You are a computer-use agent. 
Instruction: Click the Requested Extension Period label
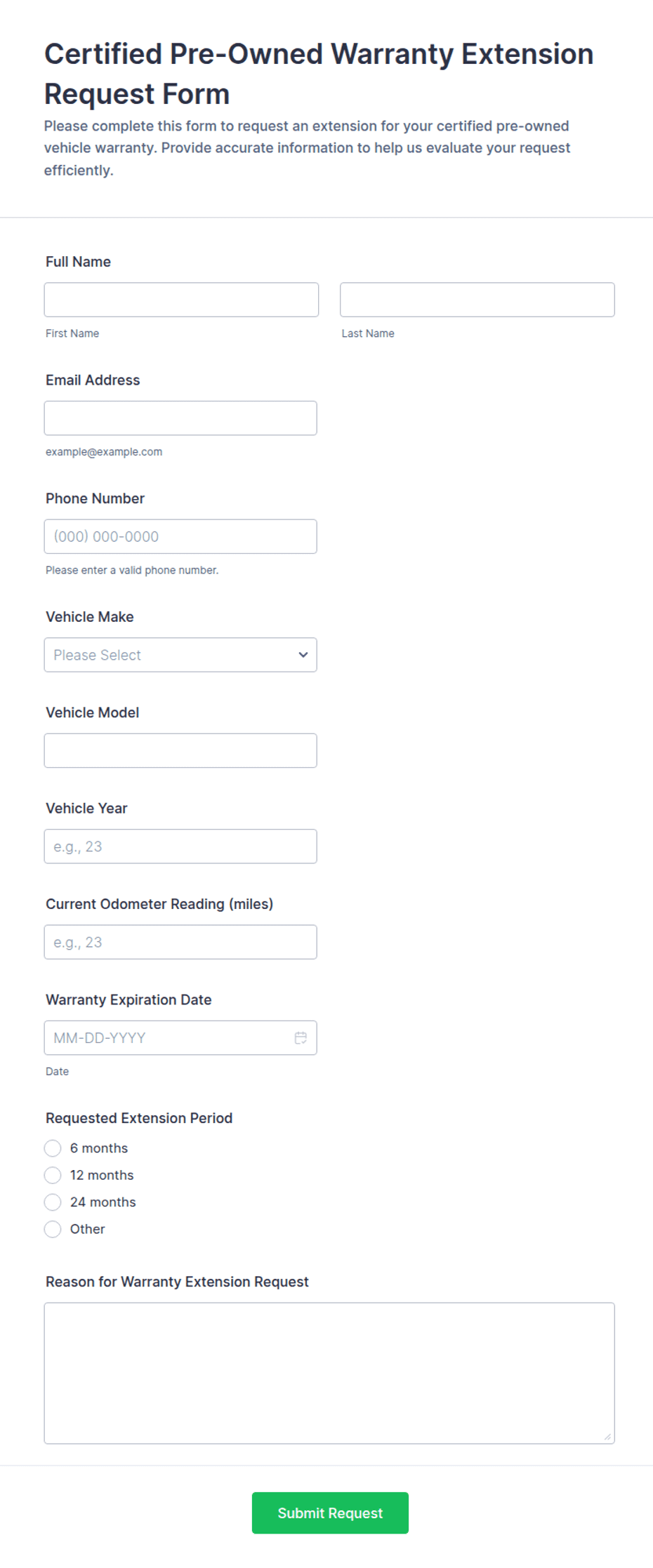point(139,1118)
